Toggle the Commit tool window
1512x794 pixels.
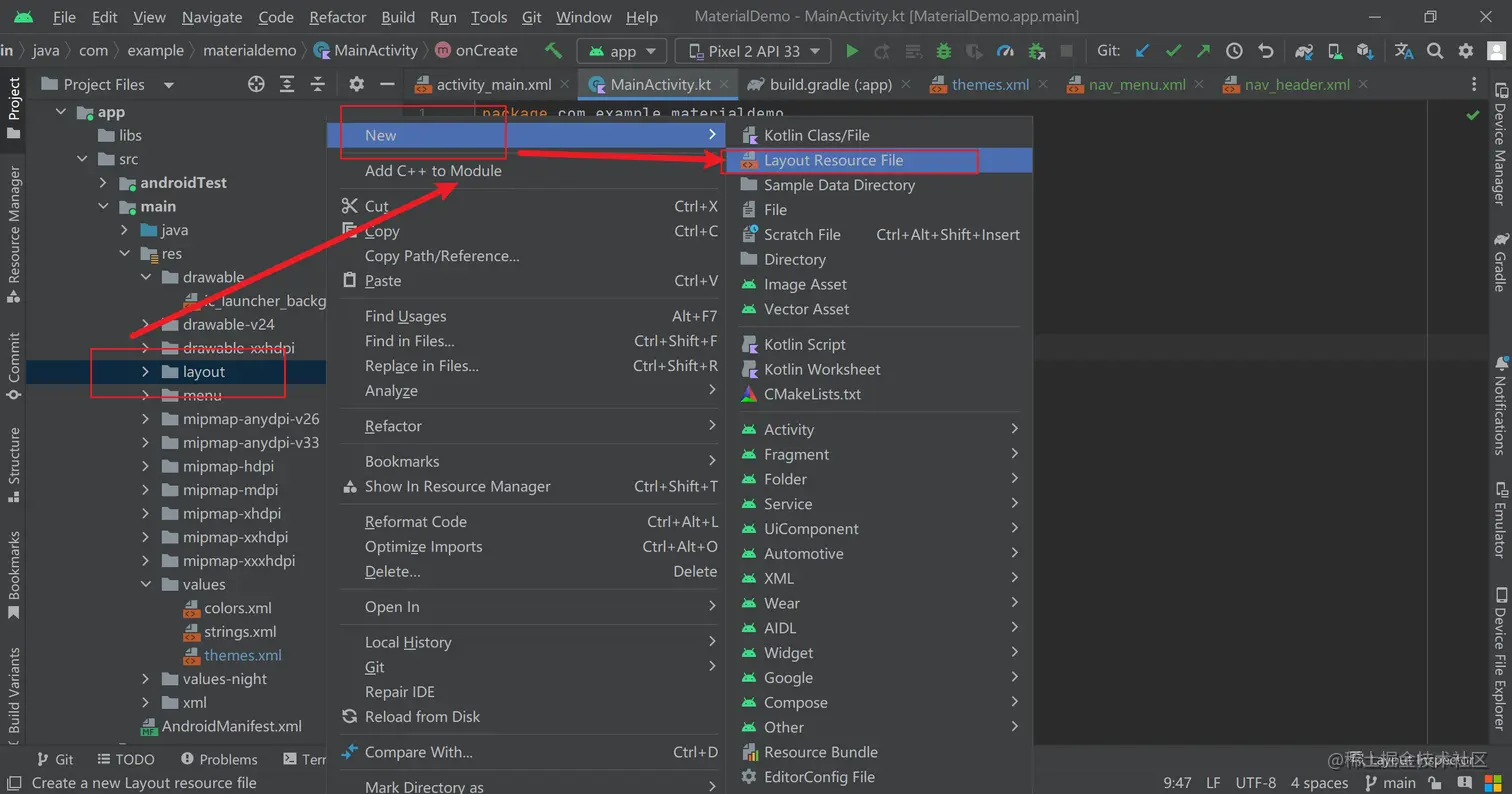pyautogui.click(x=14, y=365)
